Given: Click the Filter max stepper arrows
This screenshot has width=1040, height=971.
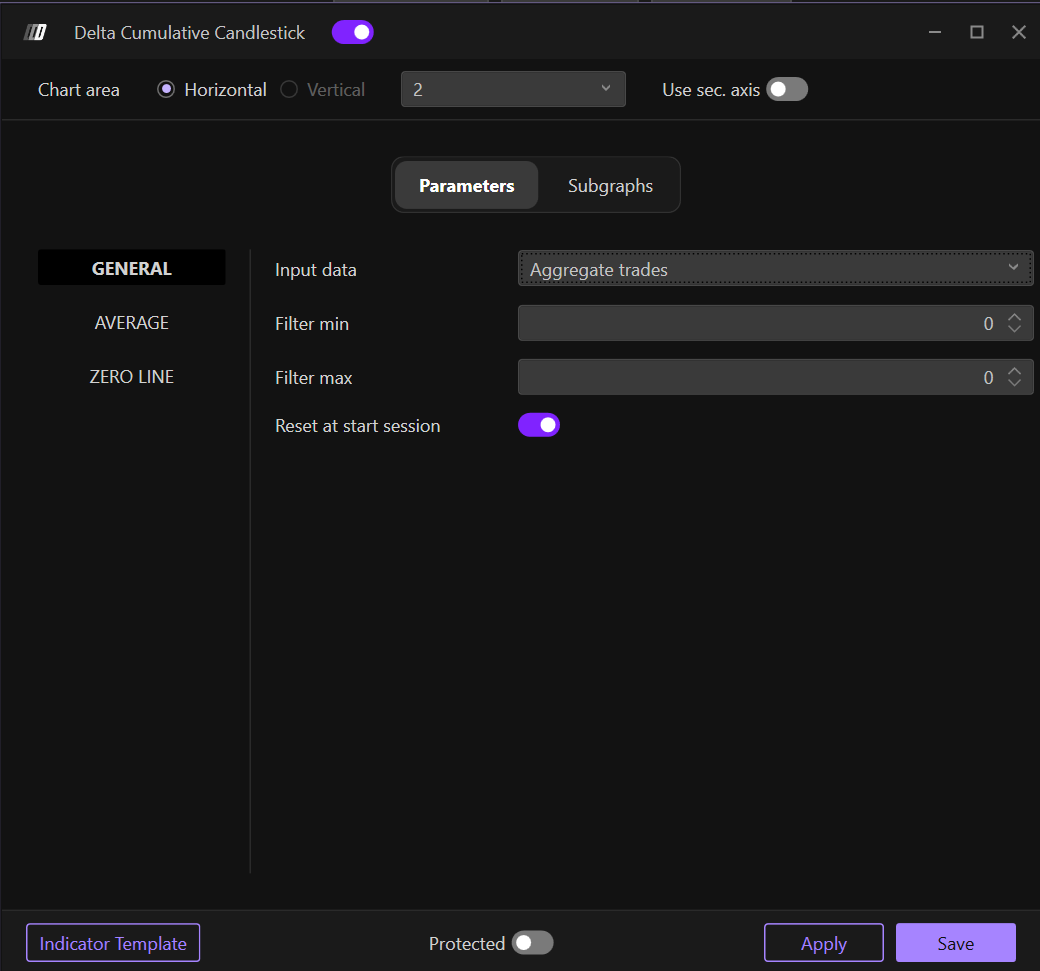Looking at the screenshot, I should (1015, 377).
